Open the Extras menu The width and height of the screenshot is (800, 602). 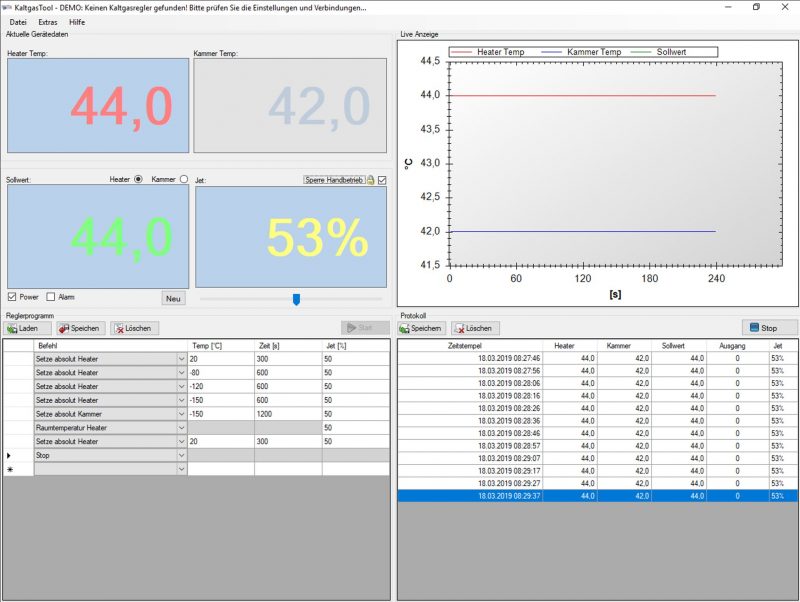[48, 21]
